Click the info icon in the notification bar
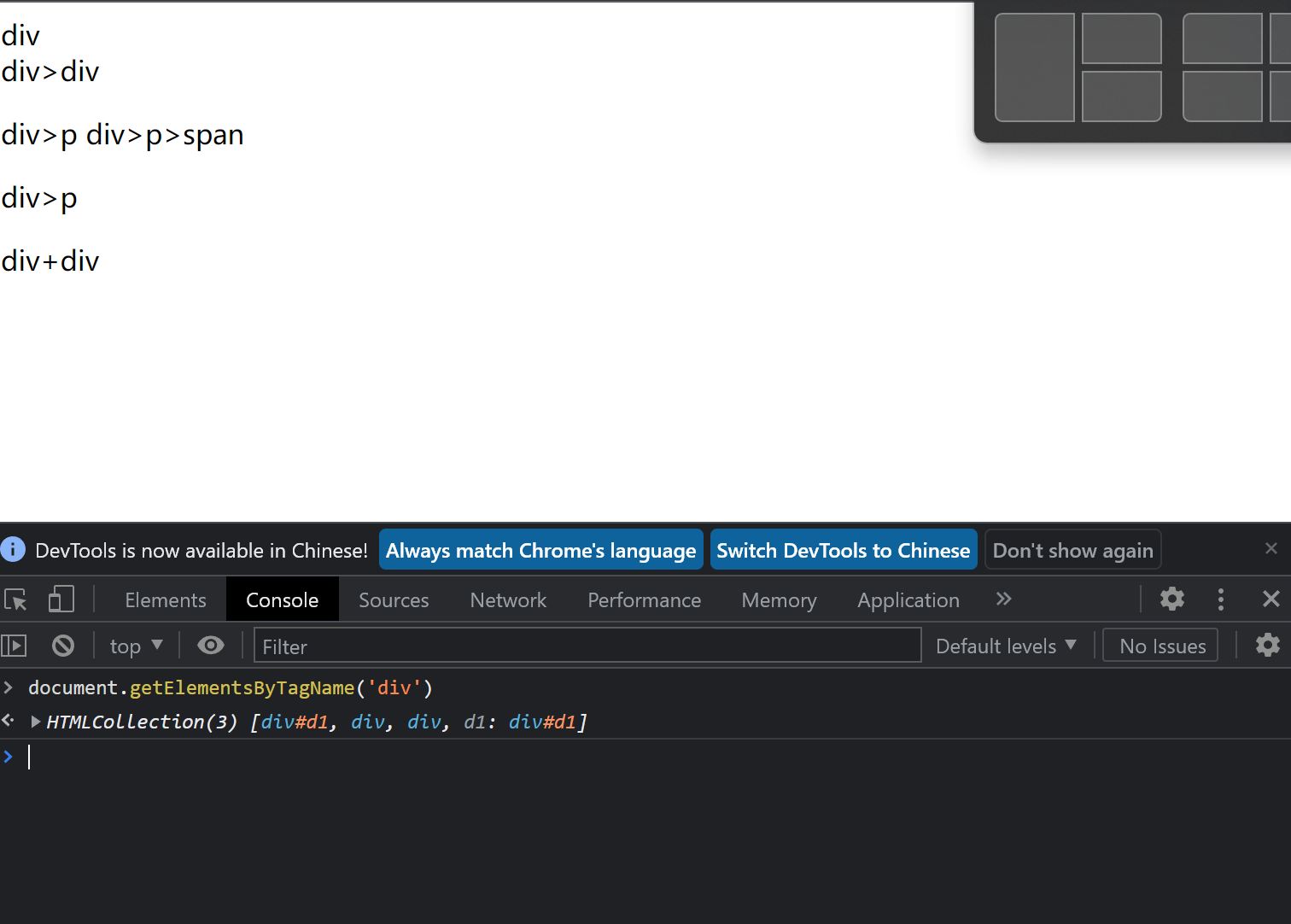The height and width of the screenshot is (924, 1291). [x=13, y=549]
